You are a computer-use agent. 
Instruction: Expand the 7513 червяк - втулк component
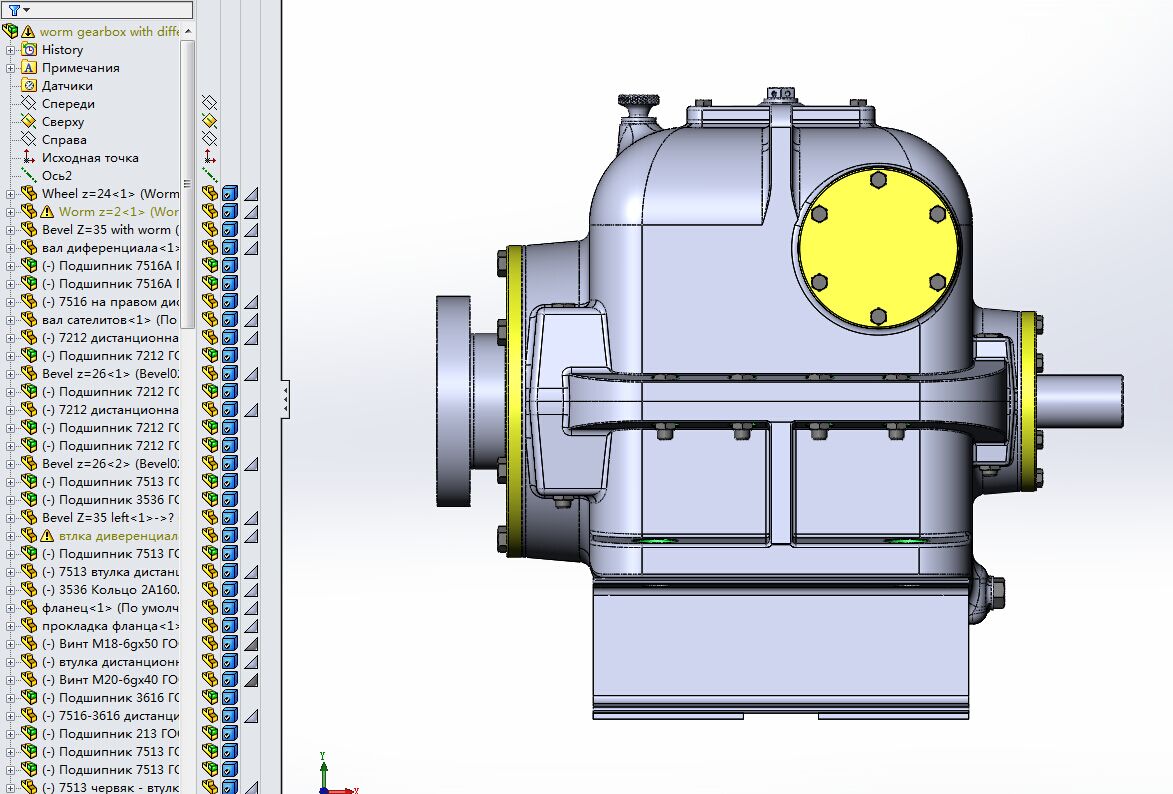click(x=10, y=788)
